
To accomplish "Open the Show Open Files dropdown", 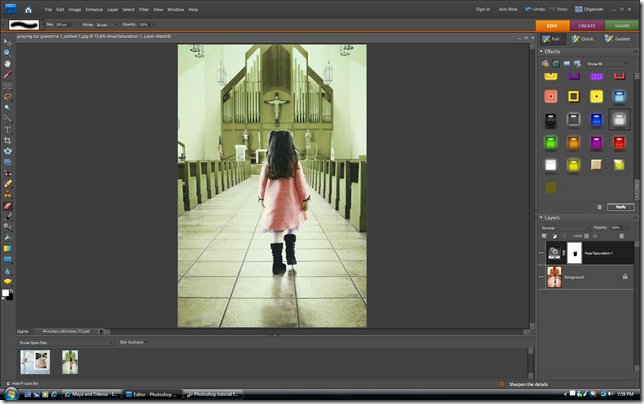I will coord(66,342).
